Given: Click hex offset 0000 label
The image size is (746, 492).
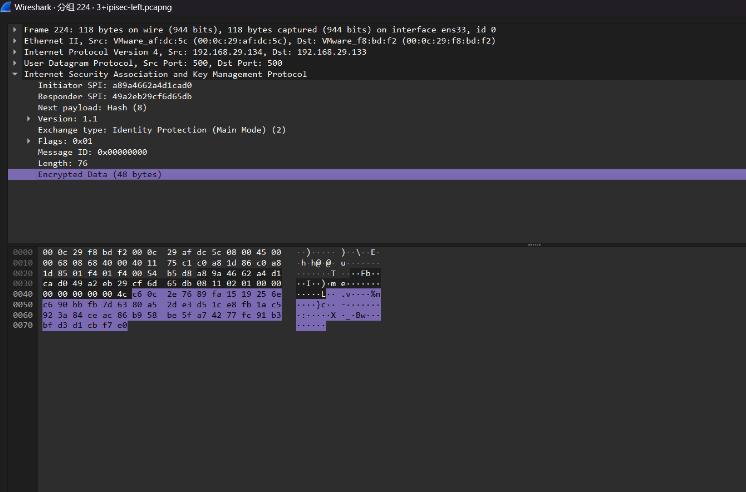Looking at the screenshot, I should pyautogui.click(x=23, y=252).
